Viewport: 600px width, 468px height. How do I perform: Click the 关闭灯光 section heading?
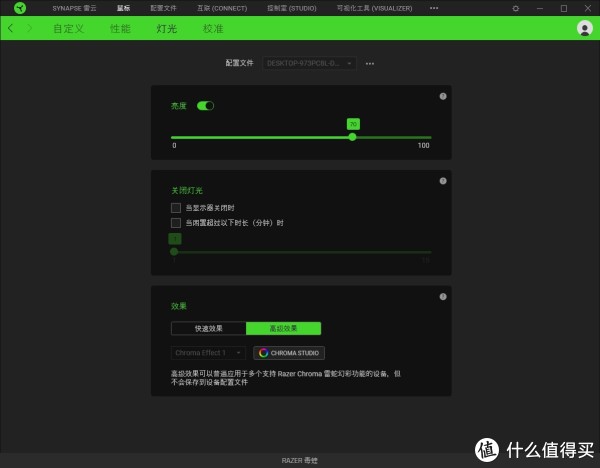pos(187,190)
